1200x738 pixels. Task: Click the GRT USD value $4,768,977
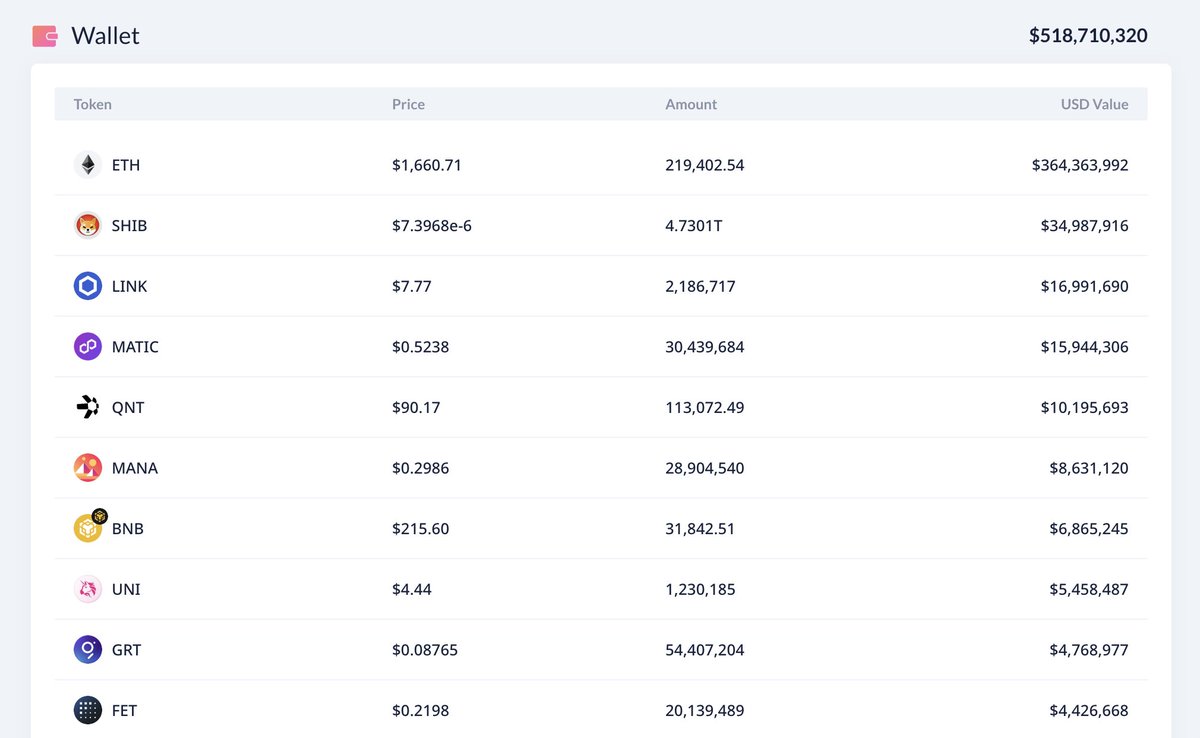pos(1089,650)
